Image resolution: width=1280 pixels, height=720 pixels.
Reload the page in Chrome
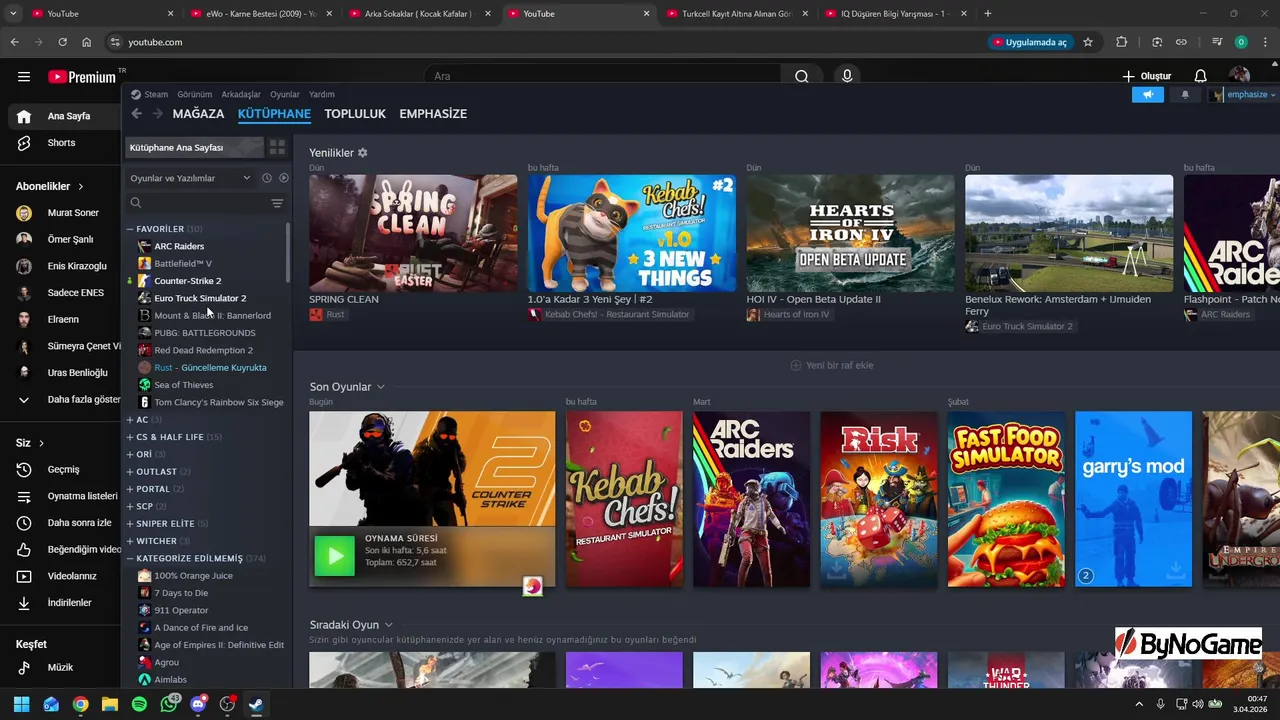(x=62, y=42)
